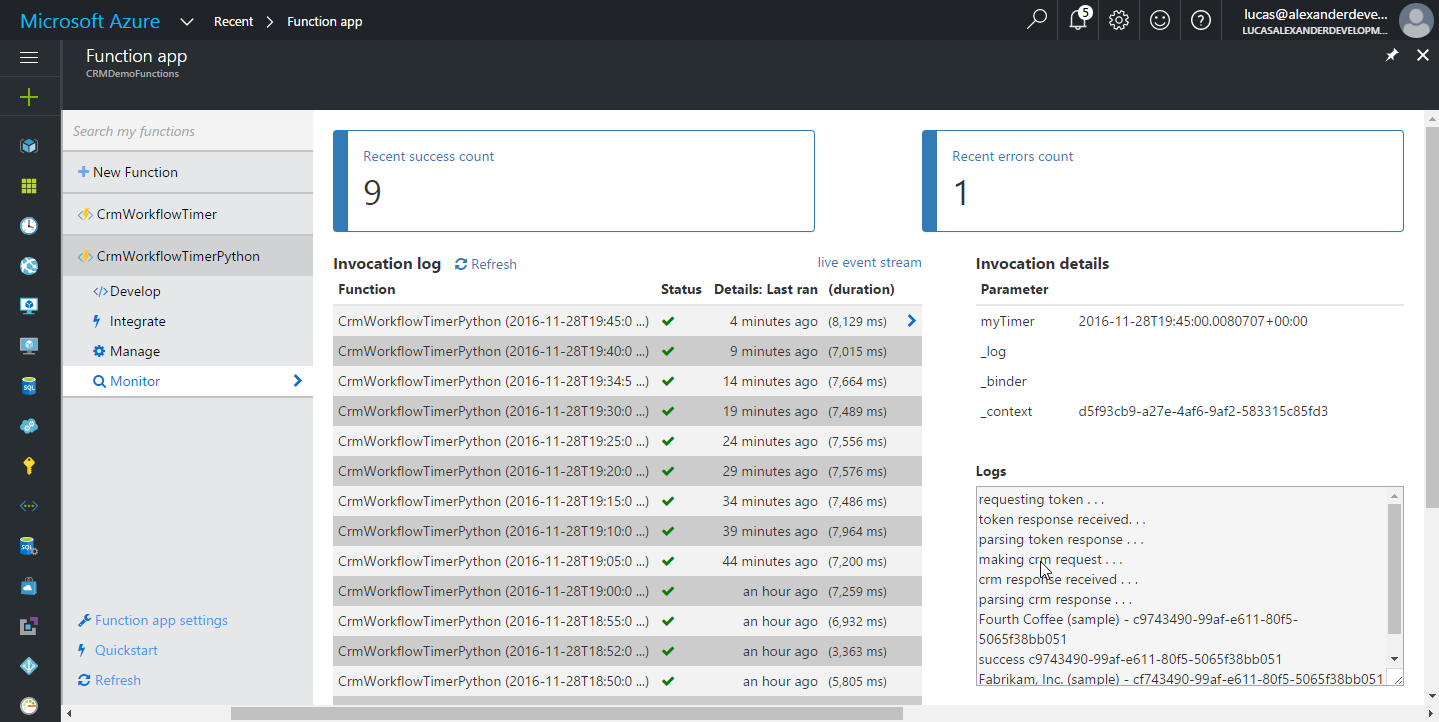
Task: Click the Recent errors count tile
Action: [x=1163, y=181]
